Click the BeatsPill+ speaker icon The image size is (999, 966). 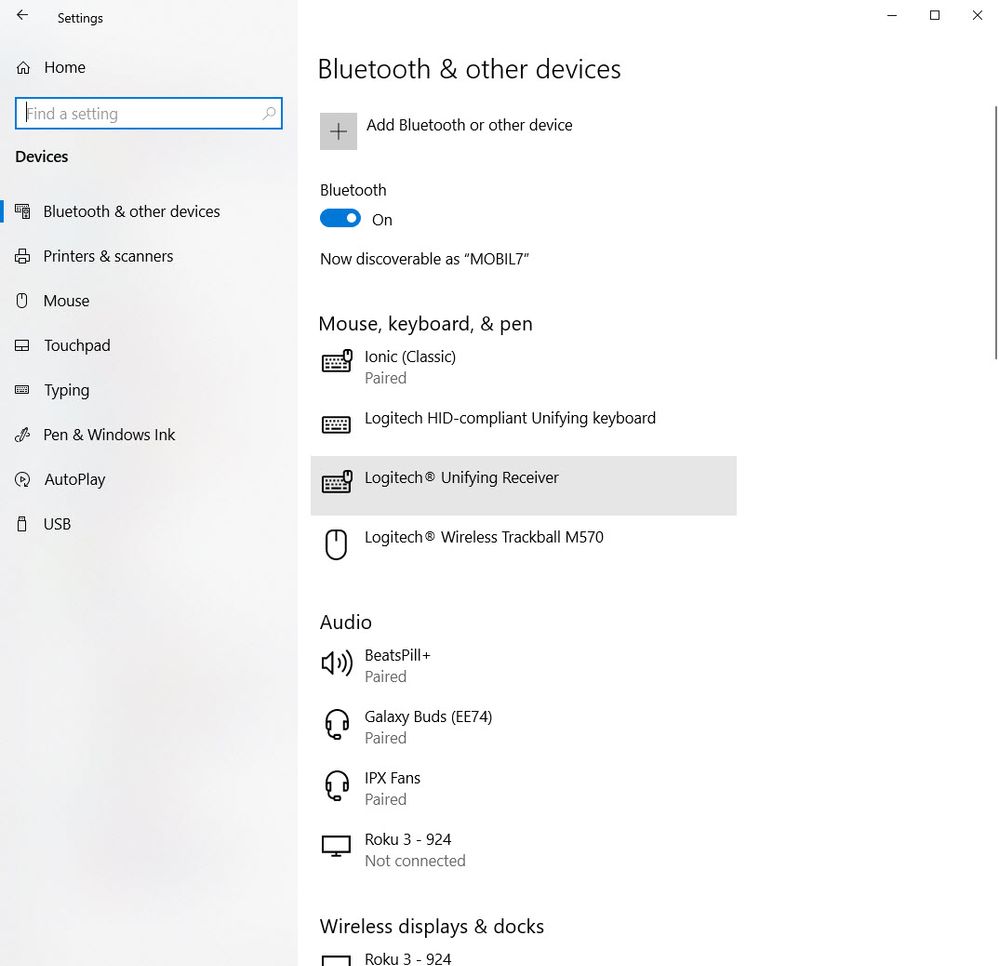(336, 663)
